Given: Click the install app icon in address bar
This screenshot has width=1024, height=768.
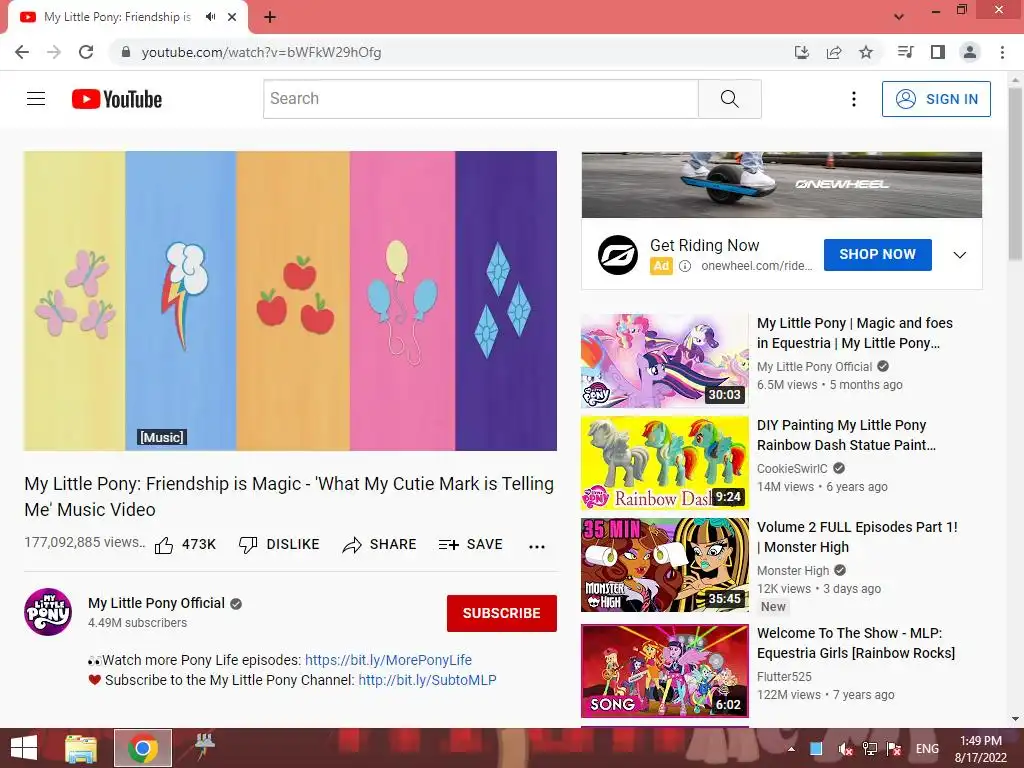Looking at the screenshot, I should pos(802,52).
